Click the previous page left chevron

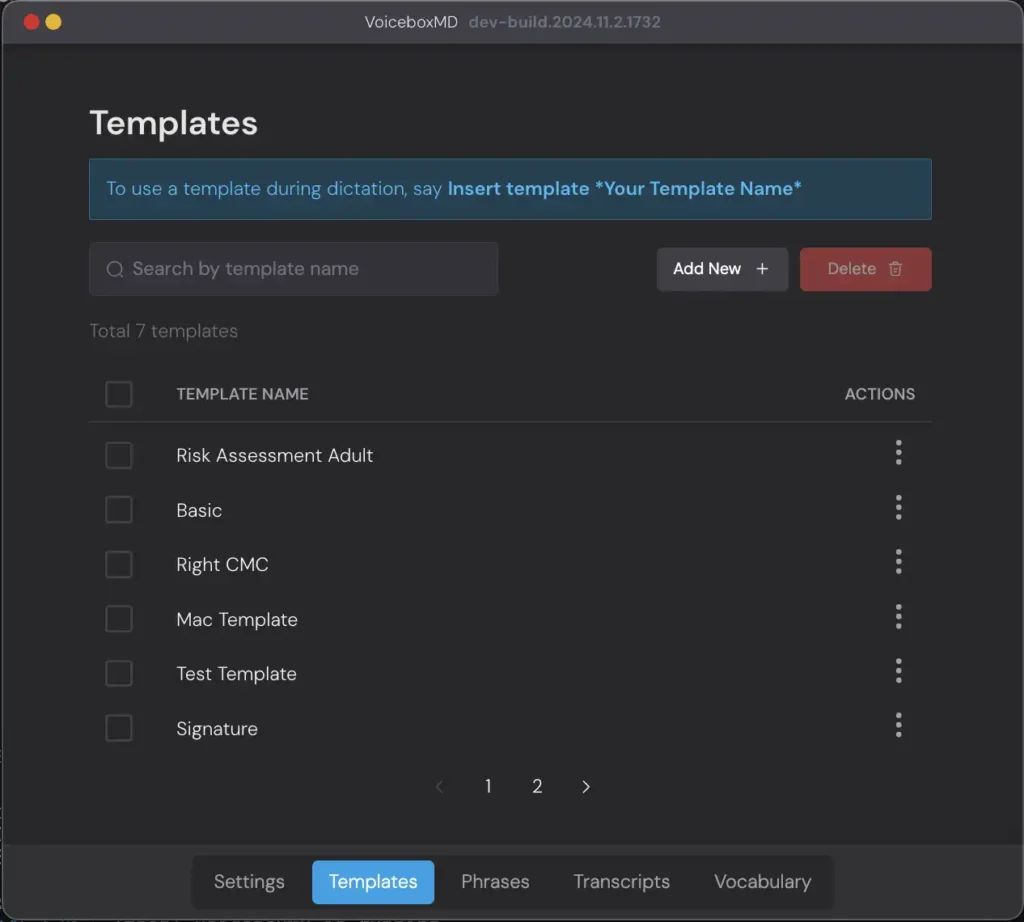439,787
